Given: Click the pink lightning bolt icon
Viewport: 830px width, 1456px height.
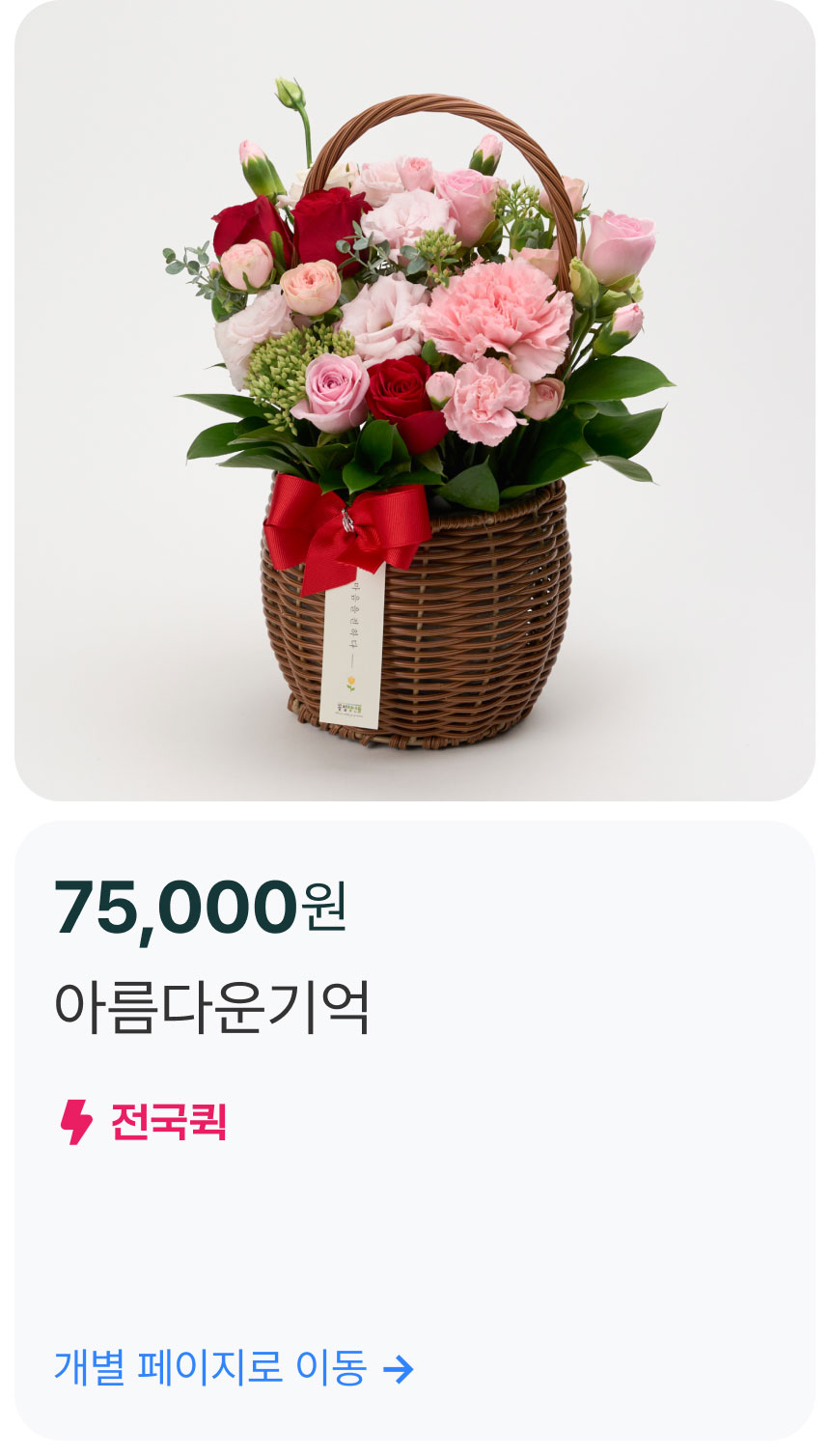Looking at the screenshot, I should point(75,1122).
